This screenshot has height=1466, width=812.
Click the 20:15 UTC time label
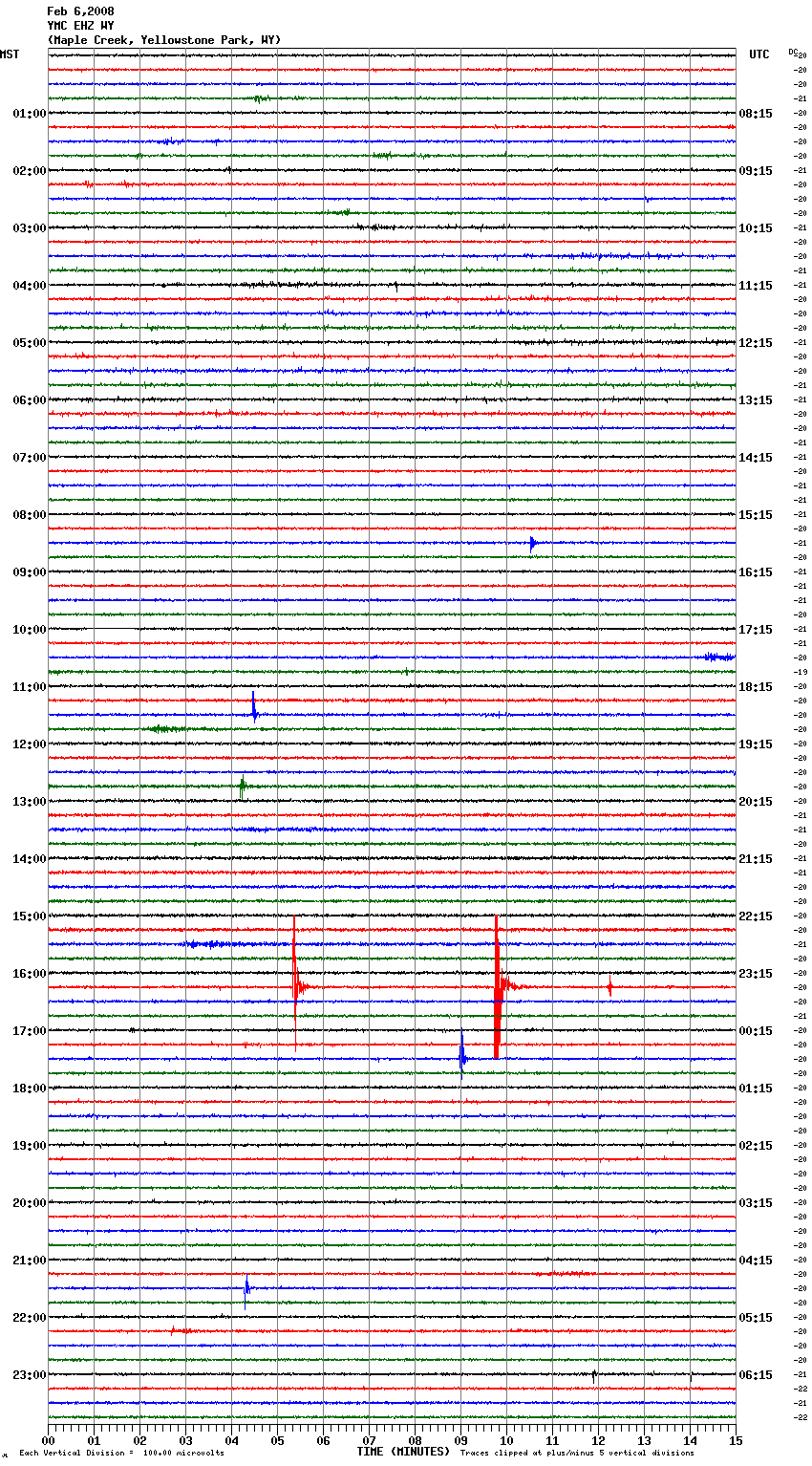point(756,802)
